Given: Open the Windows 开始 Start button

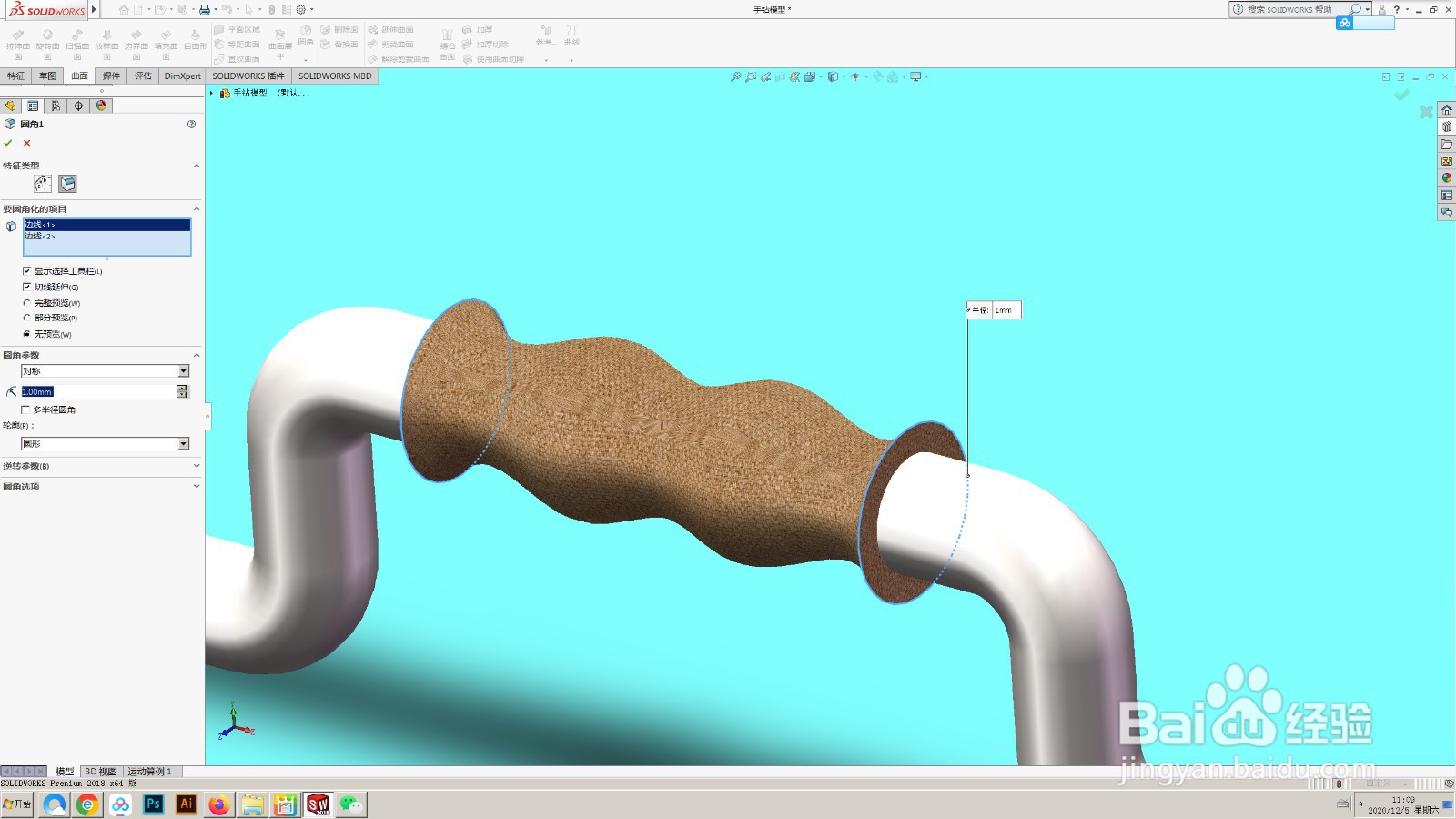Looking at the screenshot, I should click(17, 804).
